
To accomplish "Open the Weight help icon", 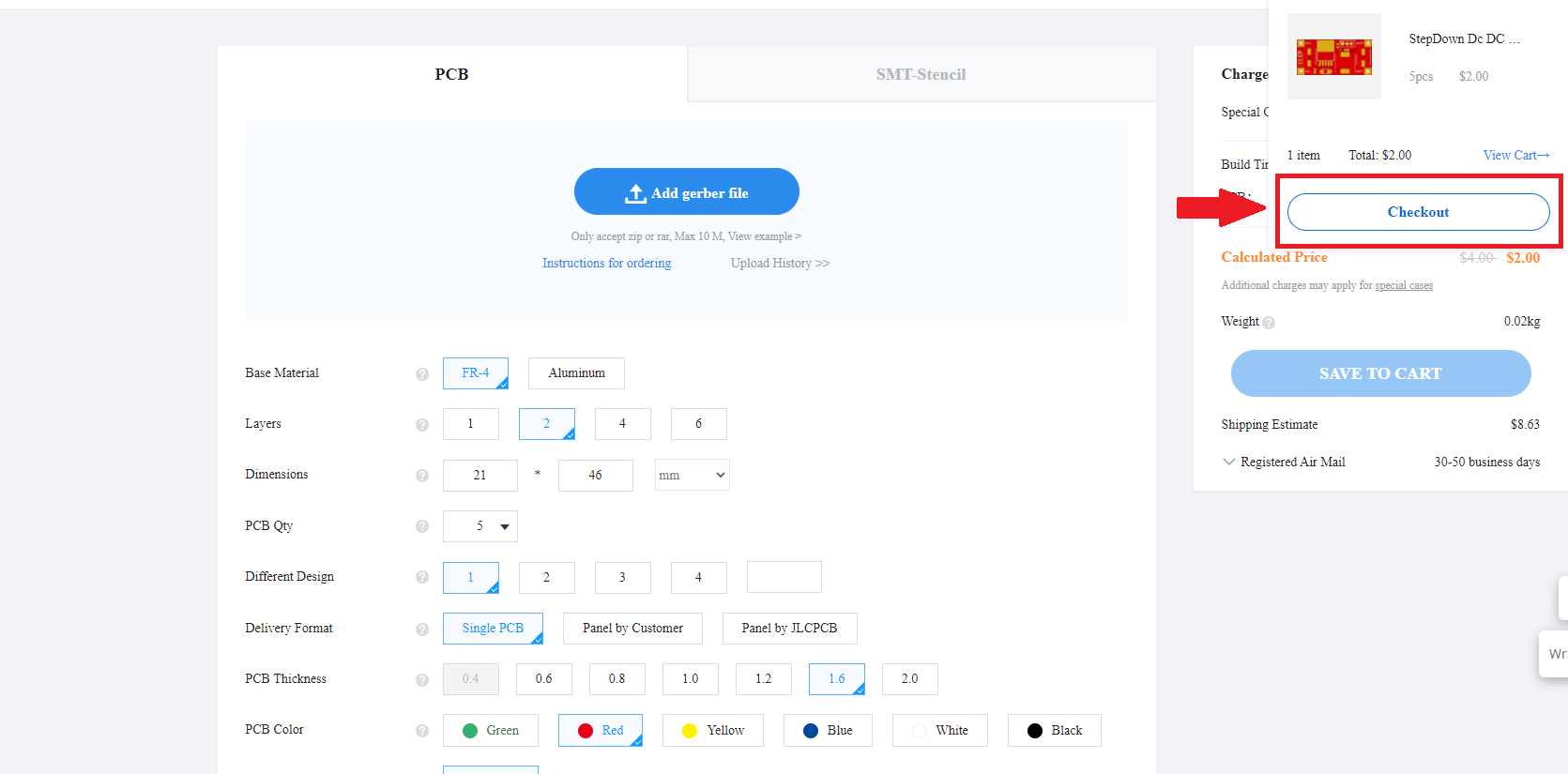I will pos(1269,323).
